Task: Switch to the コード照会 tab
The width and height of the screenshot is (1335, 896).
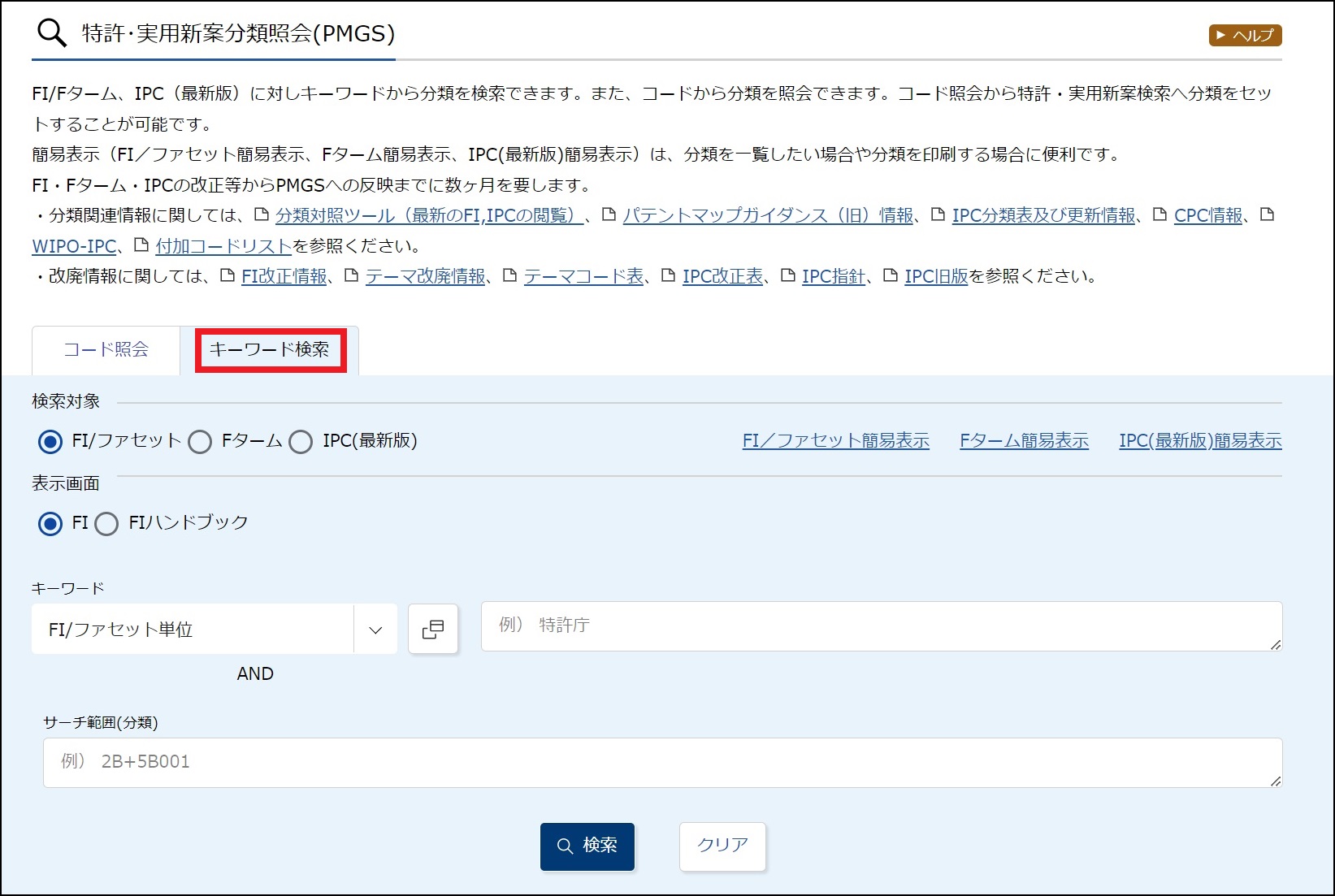Action: click(x=106, y=350)
